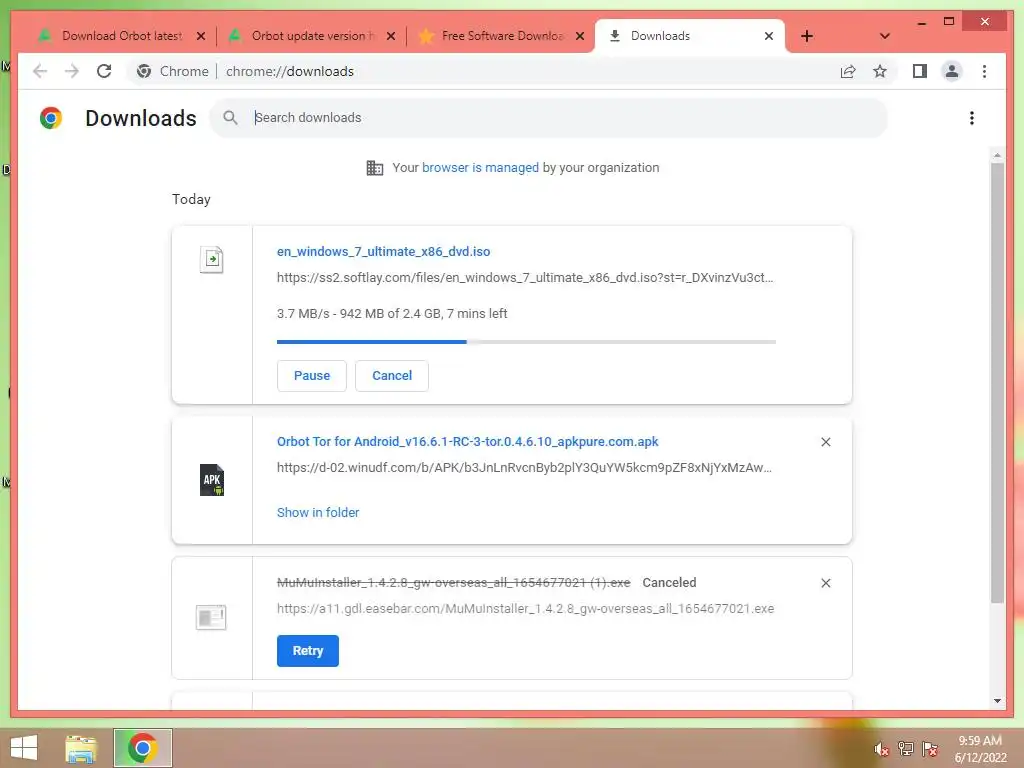
Task: Open the Action Center flag icon
Action: click(930, 749)
